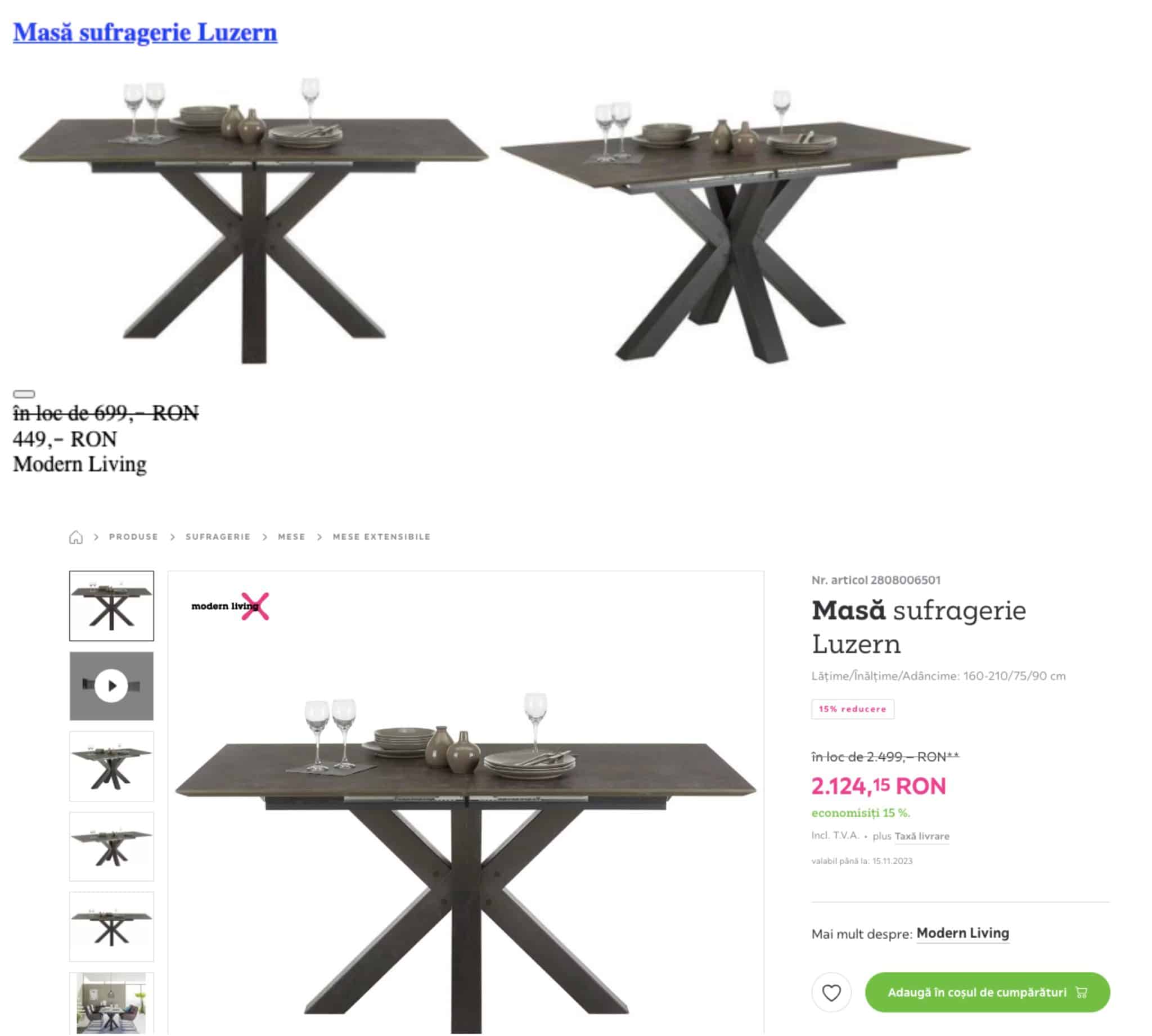Open the Modern Living brand link
The image size is (1152, 1036).
(962, 933)
